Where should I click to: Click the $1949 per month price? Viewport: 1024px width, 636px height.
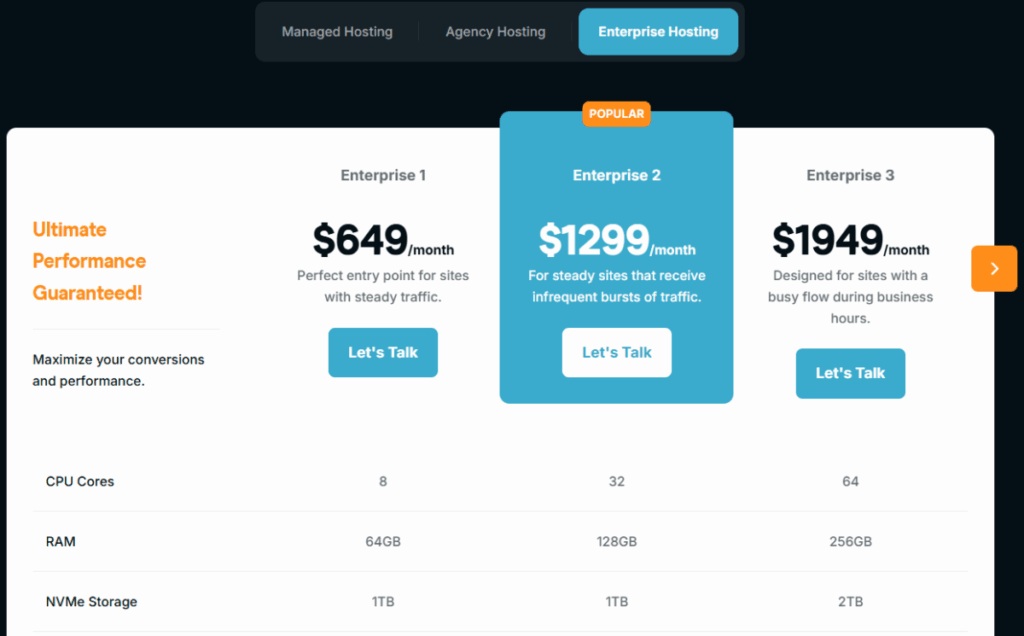click(x=850, y=241)
